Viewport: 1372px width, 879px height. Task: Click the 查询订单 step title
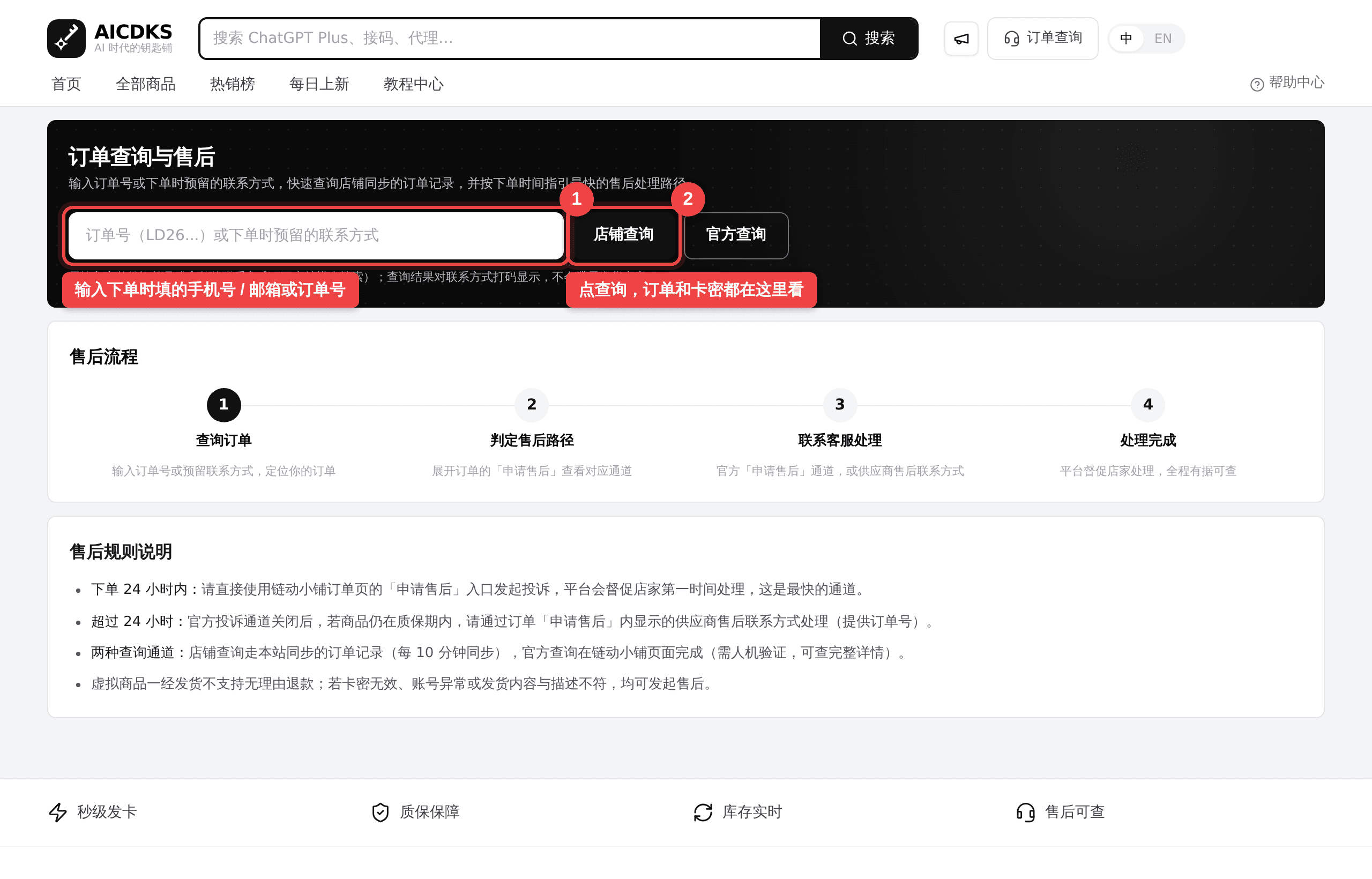click(x=223, y=441)
